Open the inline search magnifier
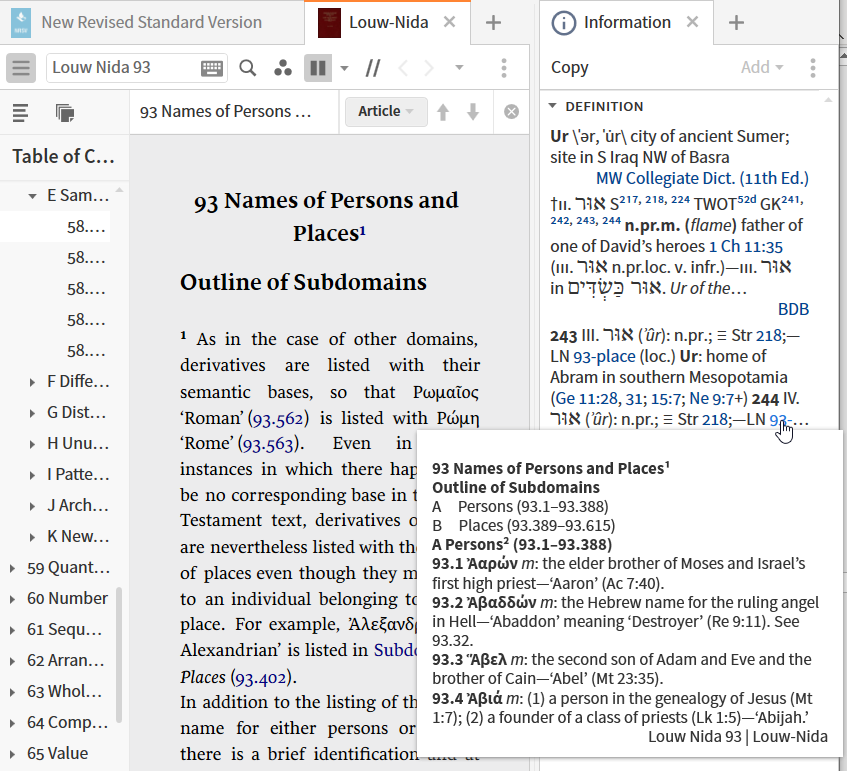The image size is (847, 771). (x=247, y=68)
